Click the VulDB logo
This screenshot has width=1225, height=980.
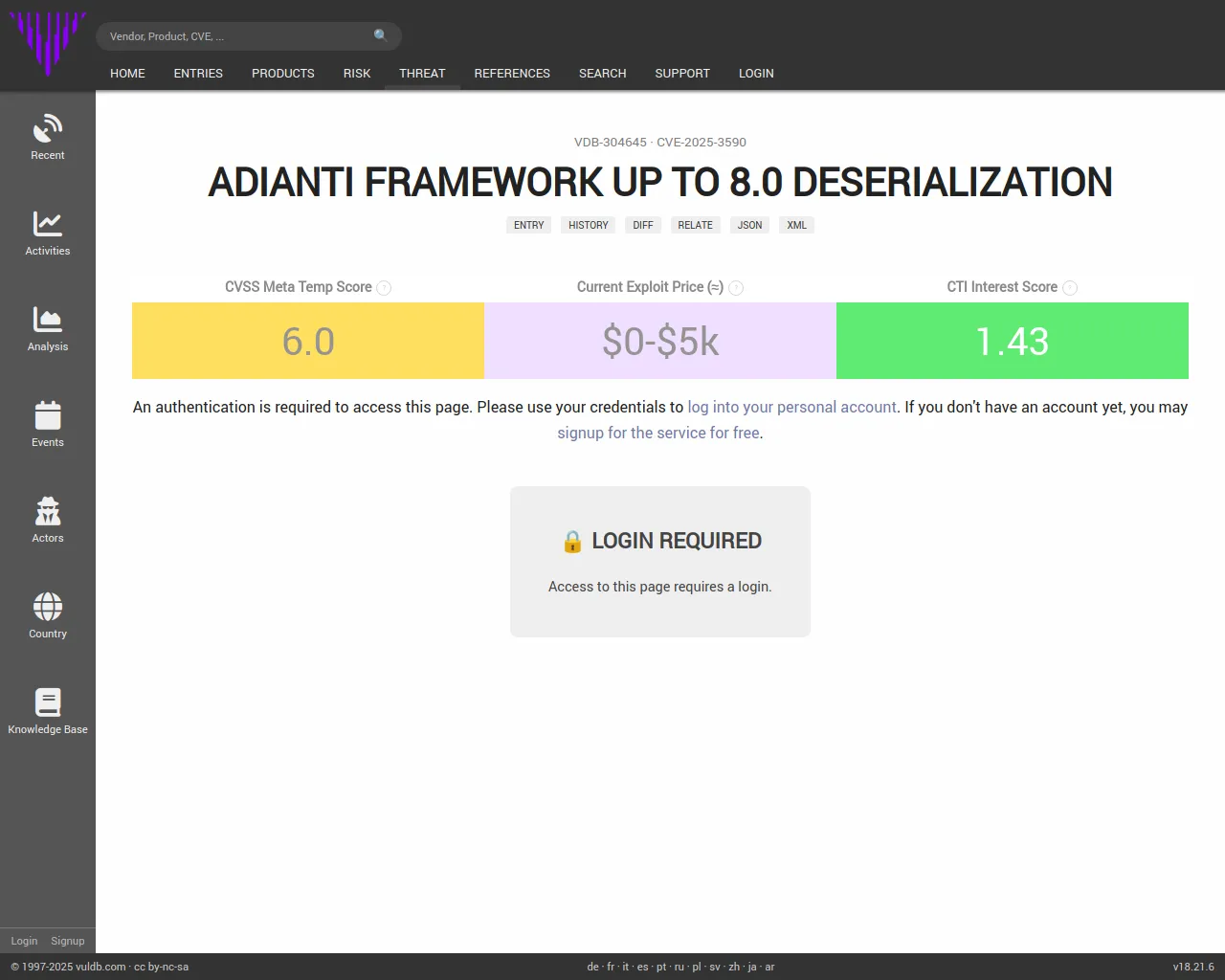(47, 43)
